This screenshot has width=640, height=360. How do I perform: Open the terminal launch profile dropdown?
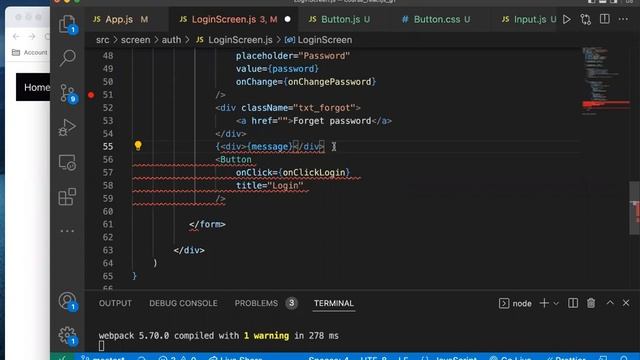point(556,303)
